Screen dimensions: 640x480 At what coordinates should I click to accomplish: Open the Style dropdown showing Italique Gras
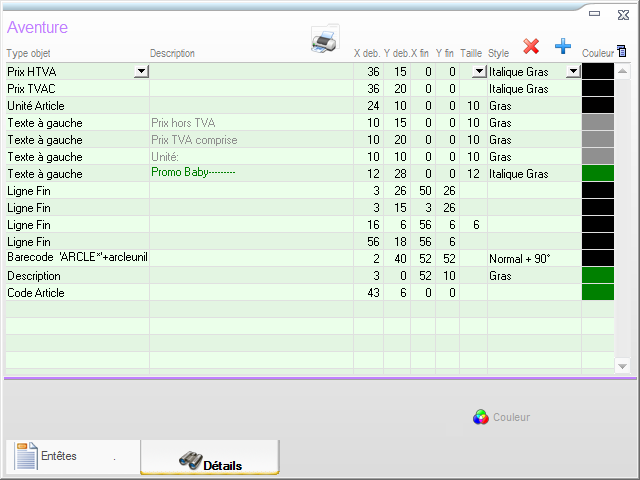[573, 72]
